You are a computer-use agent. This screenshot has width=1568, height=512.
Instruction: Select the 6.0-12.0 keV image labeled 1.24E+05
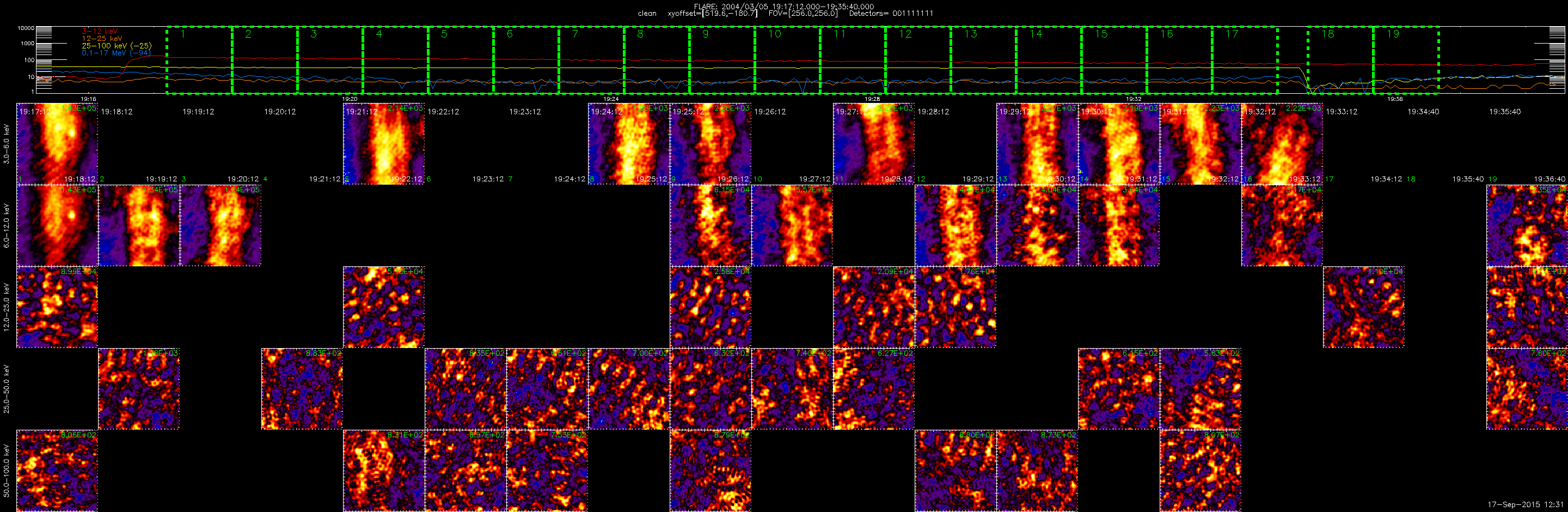click(220, 225)
